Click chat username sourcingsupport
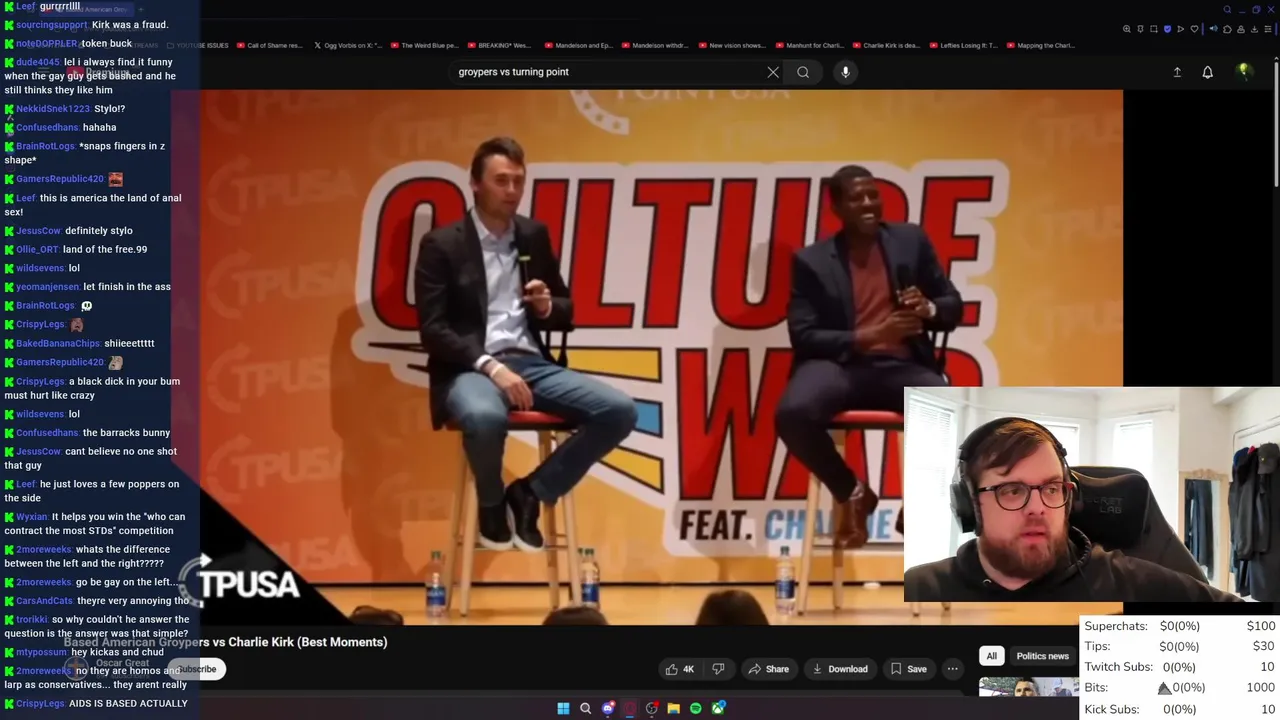1280x720 pixels. click(52, 25)
